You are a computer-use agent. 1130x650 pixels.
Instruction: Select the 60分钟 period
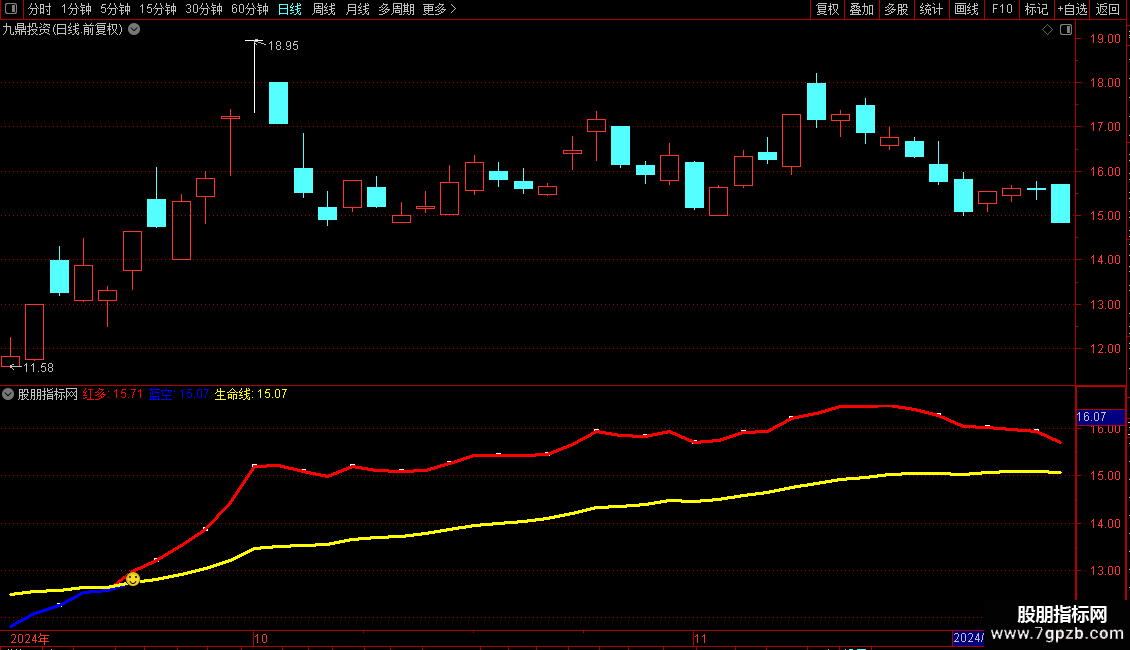[249, 9]
